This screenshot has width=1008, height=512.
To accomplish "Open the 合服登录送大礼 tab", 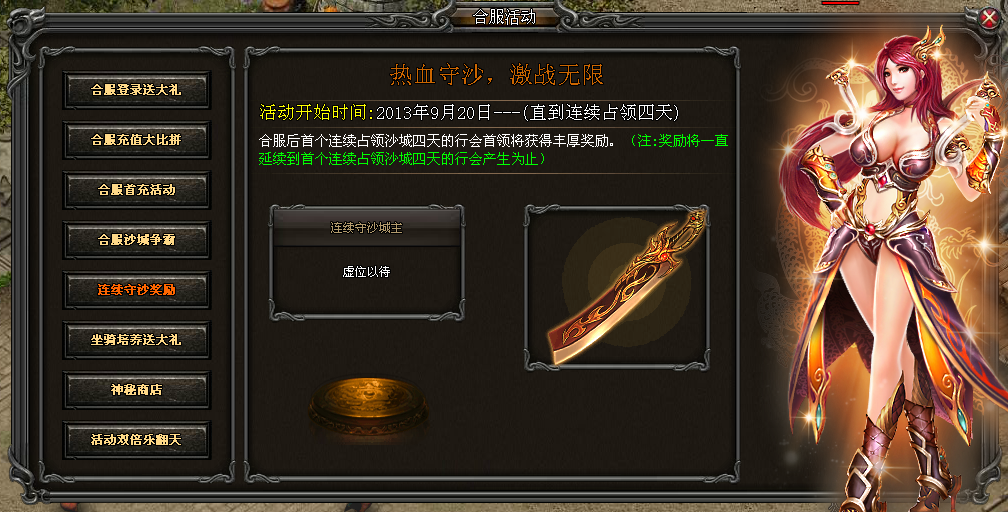I will (x=136, y=89).
